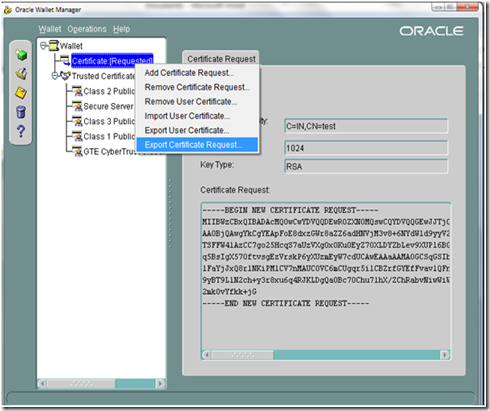
Task: Click tree panel scrollbar left arrow
Action: click(x=42, y=384)
